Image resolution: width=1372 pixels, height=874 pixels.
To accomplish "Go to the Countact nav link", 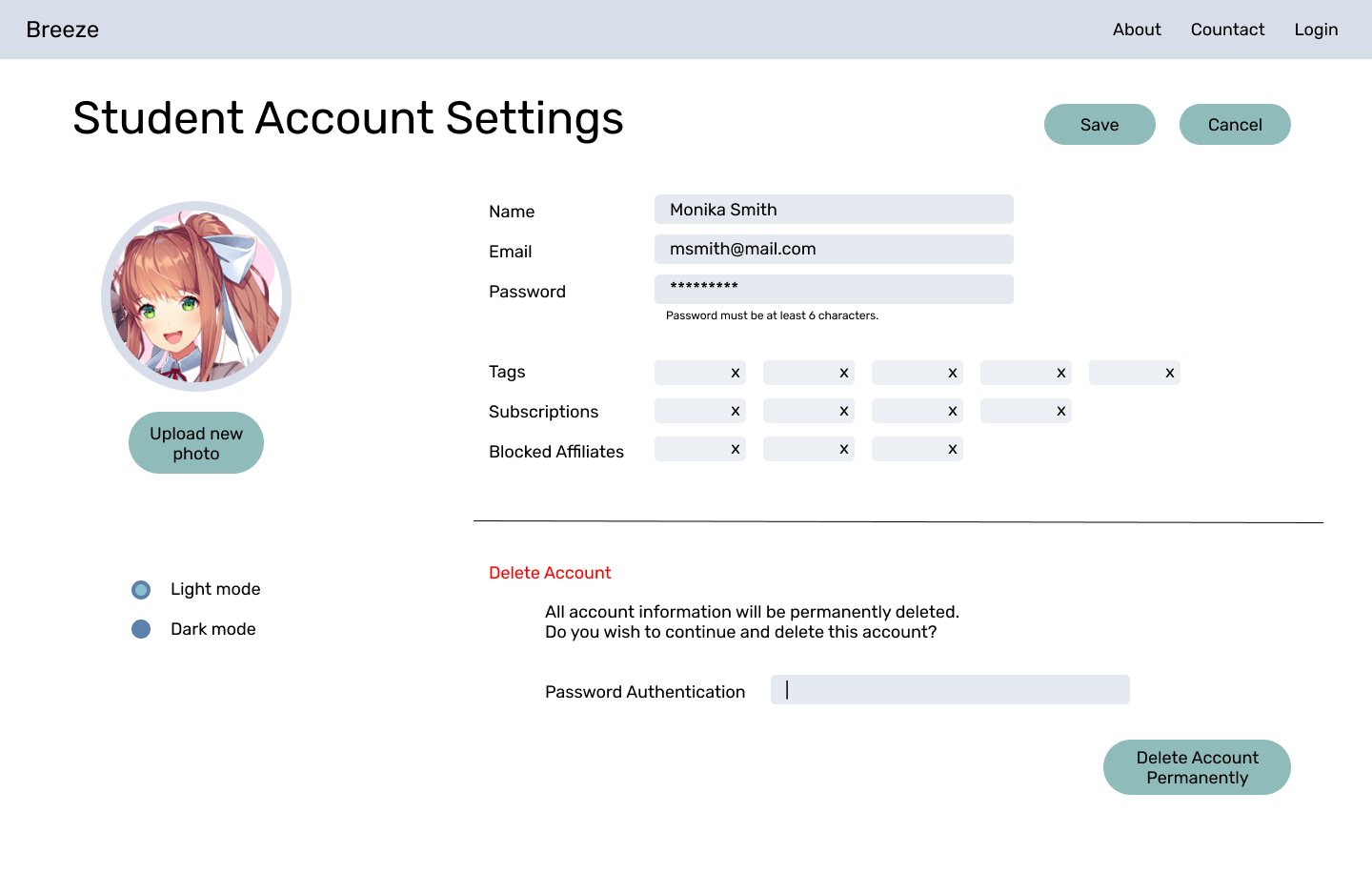I will [x=1227, y=30].
